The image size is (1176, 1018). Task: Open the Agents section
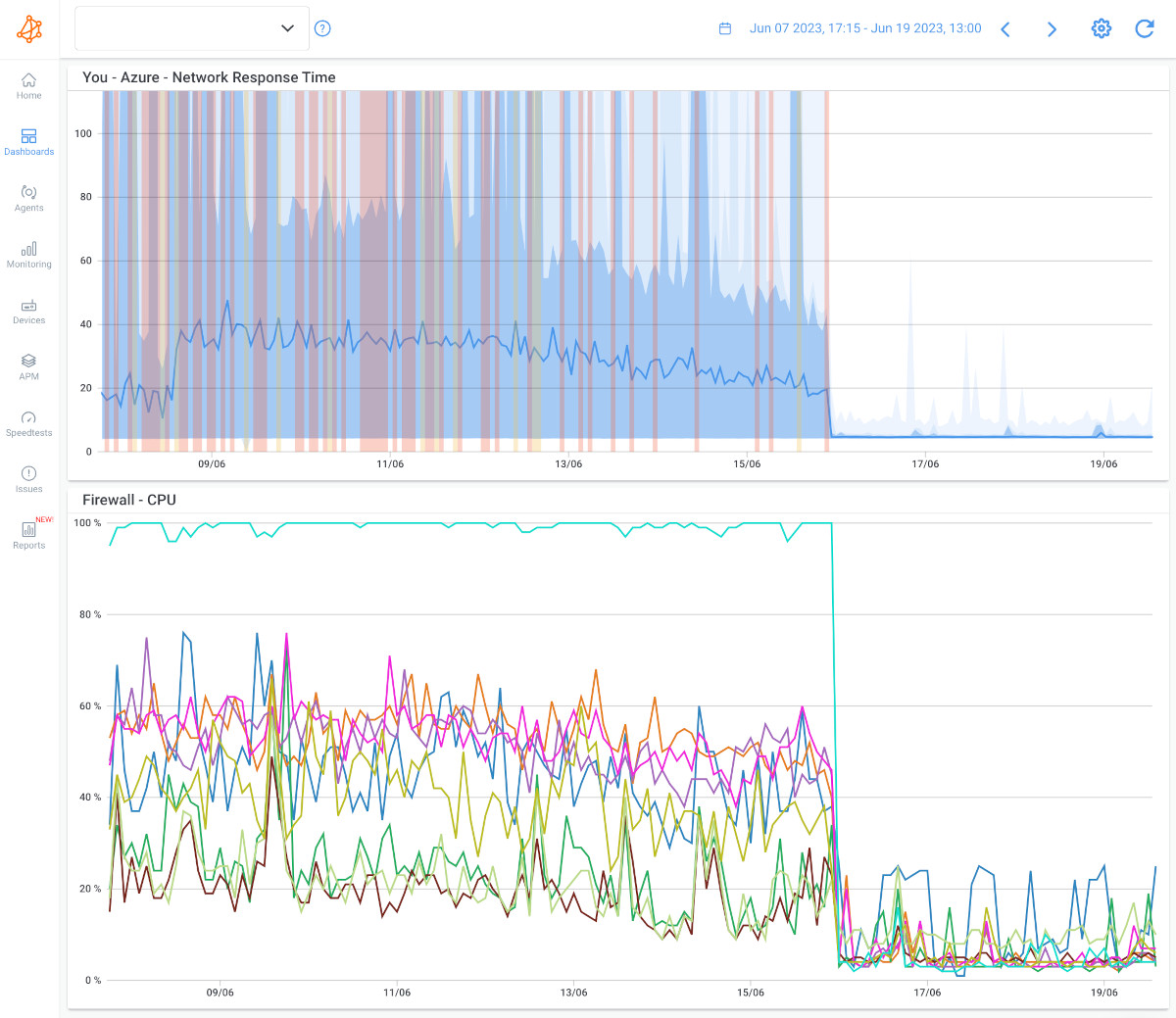[28, 197]
